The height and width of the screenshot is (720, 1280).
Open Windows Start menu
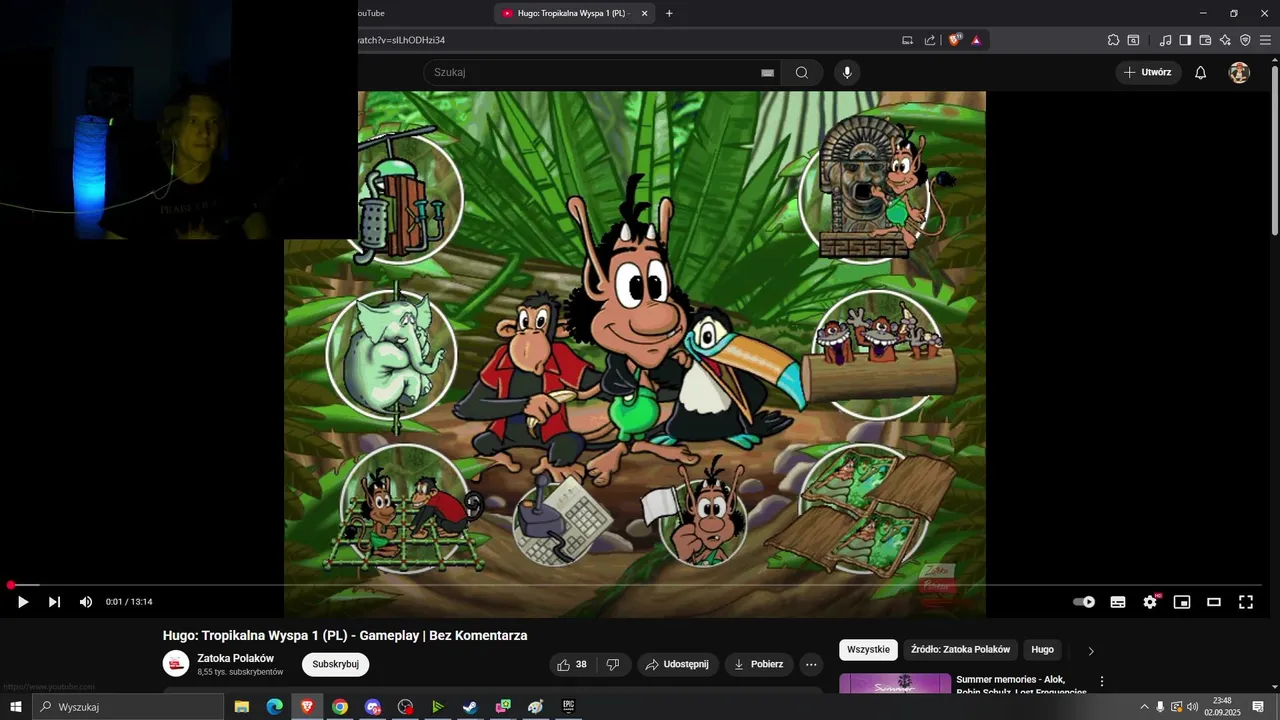click(x=15, y=707)
